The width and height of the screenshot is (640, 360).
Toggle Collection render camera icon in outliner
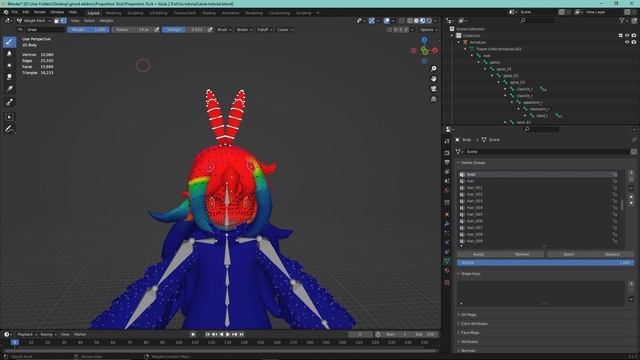tap(634, 36)
